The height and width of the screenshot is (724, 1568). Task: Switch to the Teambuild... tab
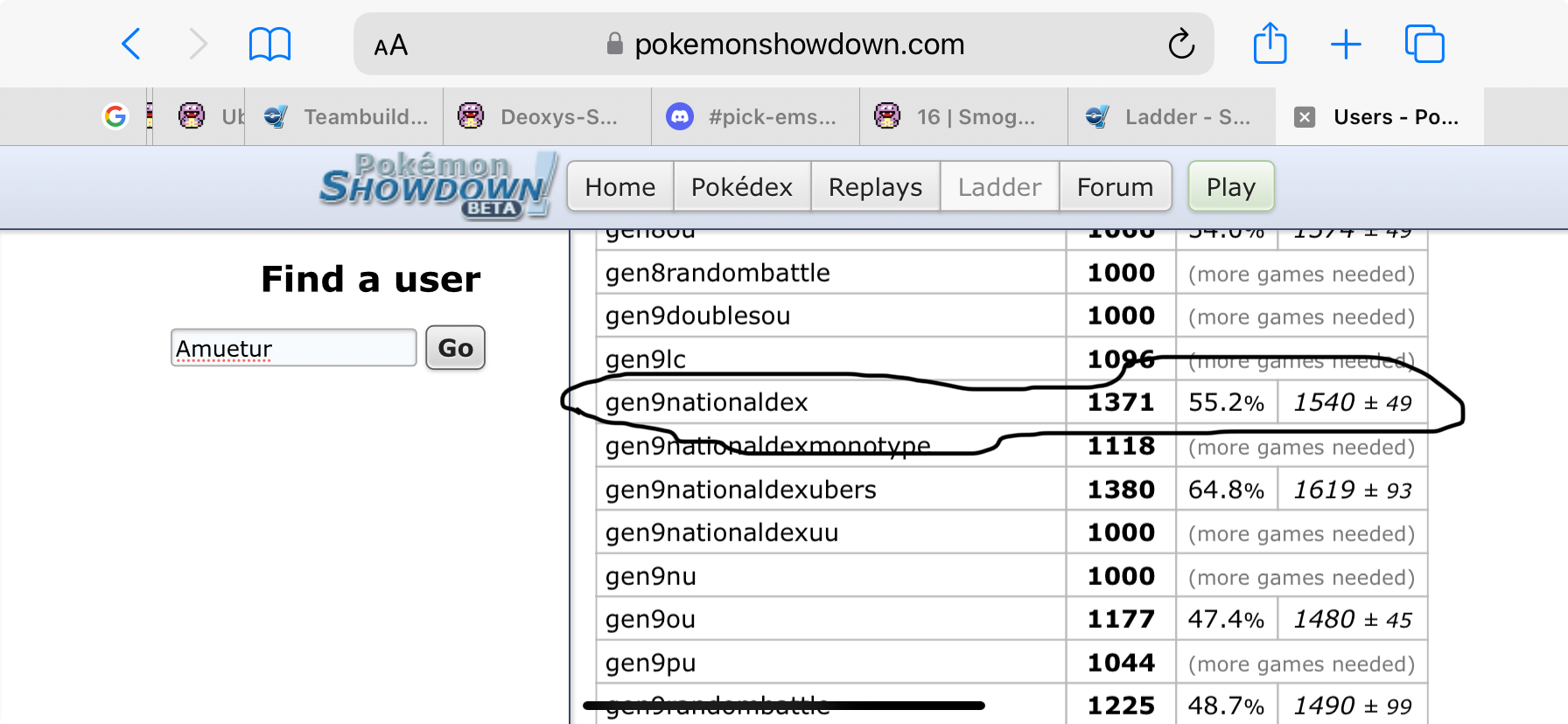click(345, 116)
